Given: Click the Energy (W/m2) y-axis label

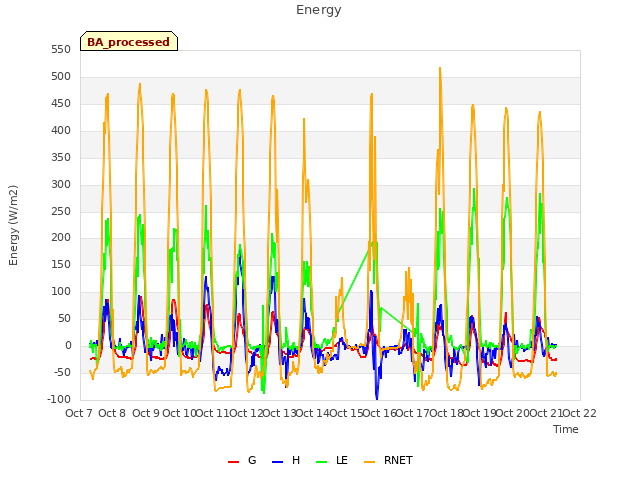Looking at the screenshot, I should (x=13, y=225).
